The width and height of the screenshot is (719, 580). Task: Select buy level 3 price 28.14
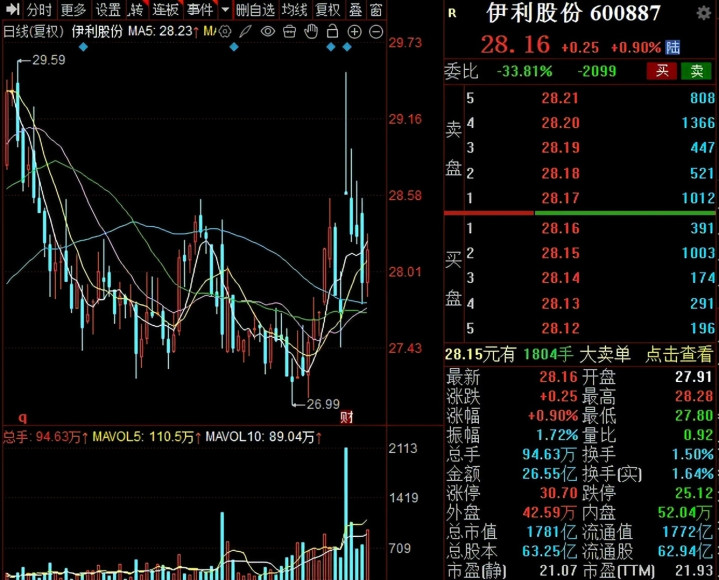point(560,277)
